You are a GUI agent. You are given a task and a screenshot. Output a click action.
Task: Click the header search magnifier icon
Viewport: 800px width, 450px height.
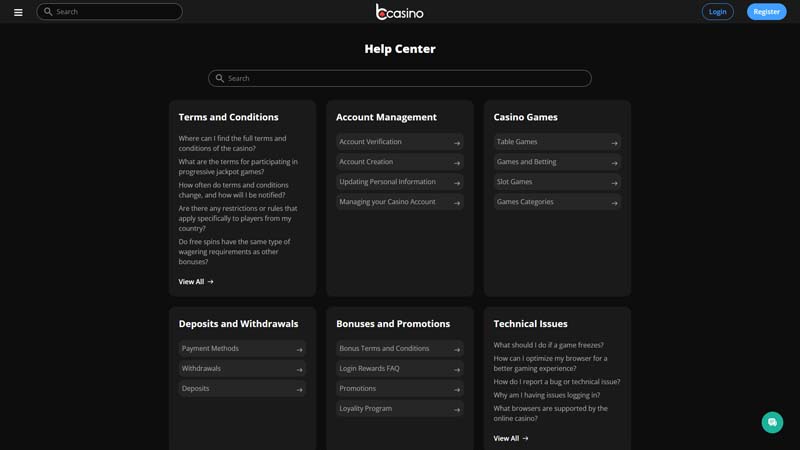pyautogui.click(x=48, y=11)
